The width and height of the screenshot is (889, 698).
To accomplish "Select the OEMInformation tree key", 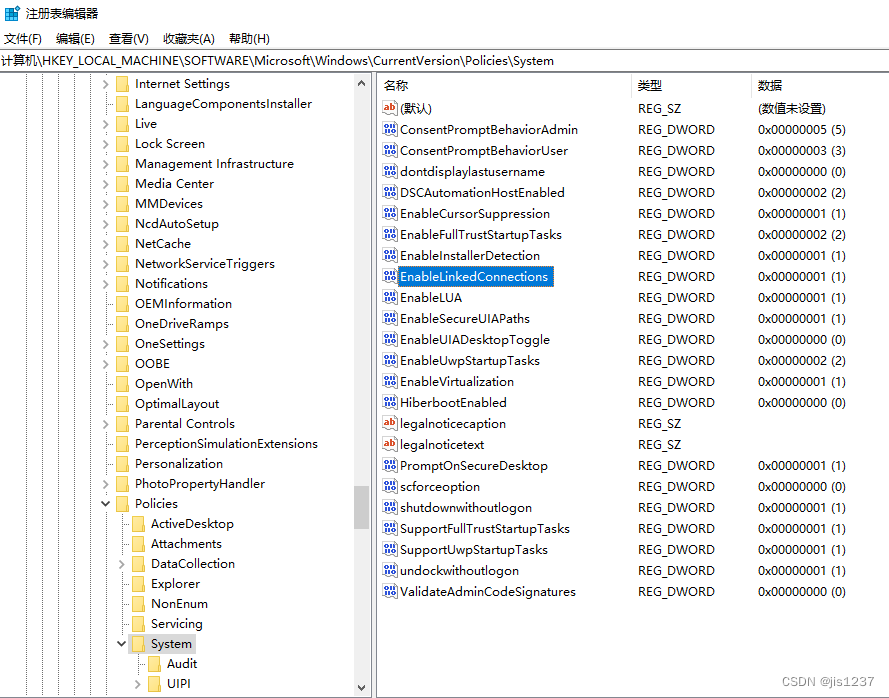I will tap(184, 303).
